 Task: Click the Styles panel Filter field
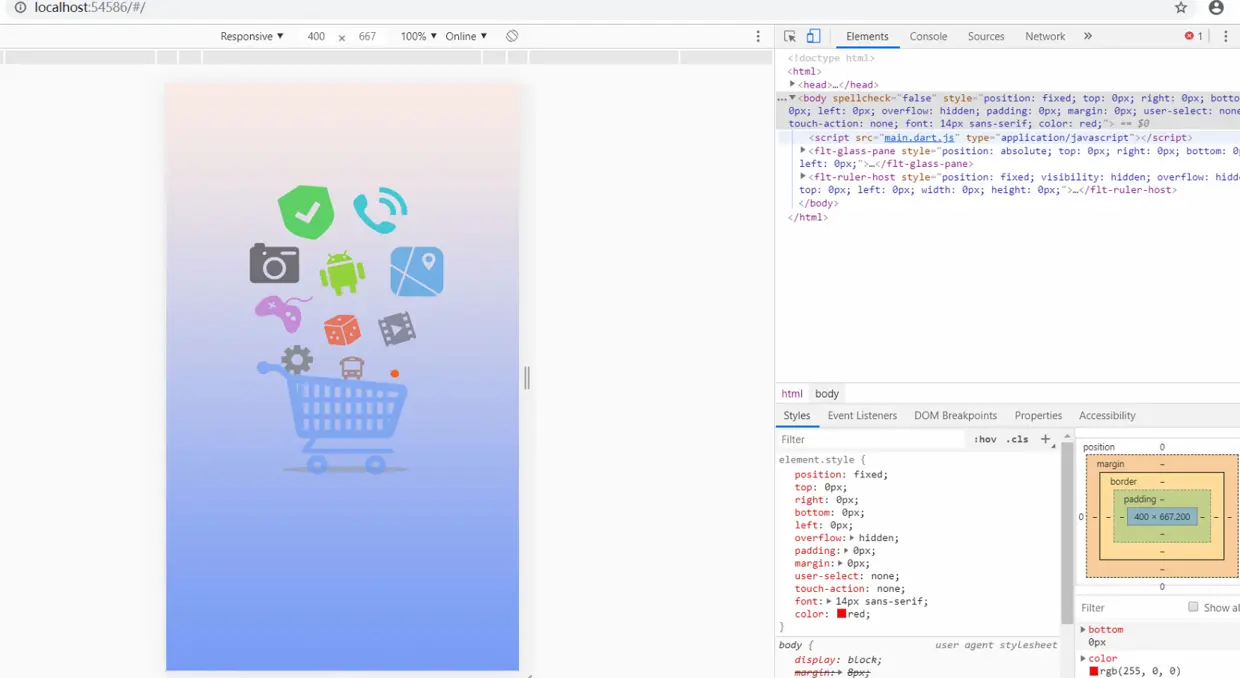(x=870, y=439)
